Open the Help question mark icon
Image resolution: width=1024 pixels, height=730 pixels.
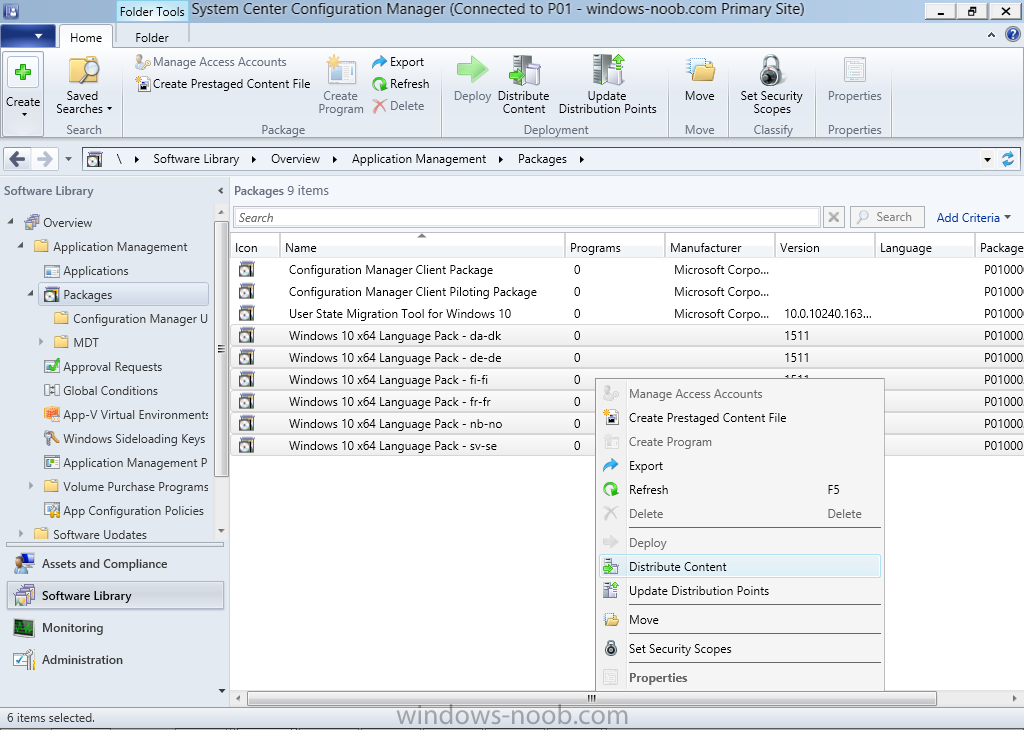1012,35
